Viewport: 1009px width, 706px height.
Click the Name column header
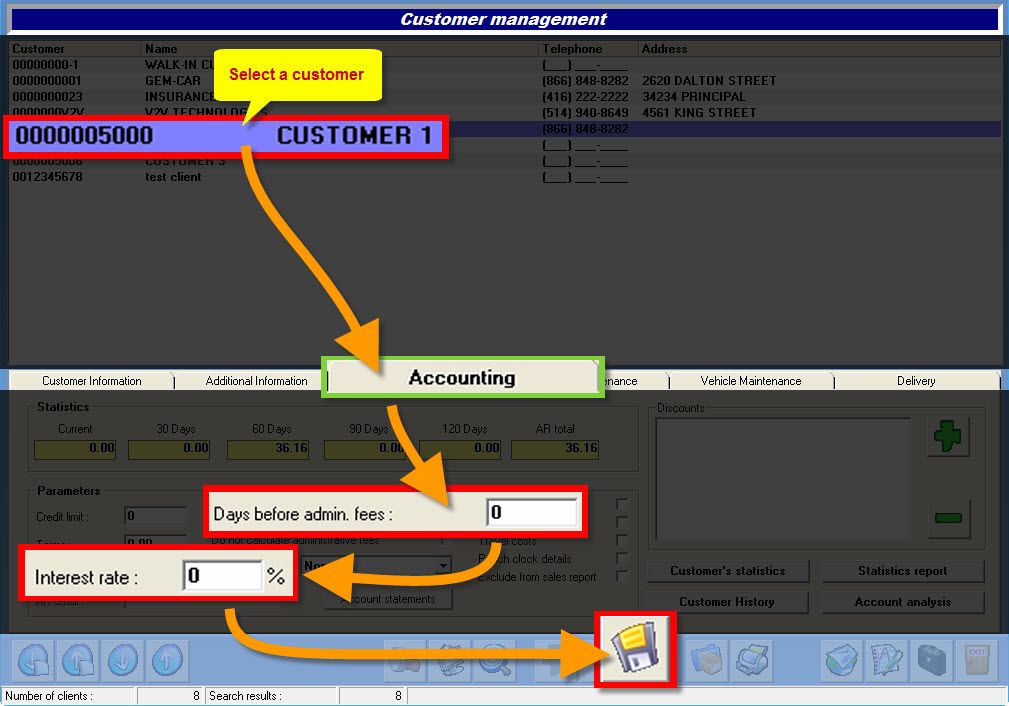click(x=340, y=49)
